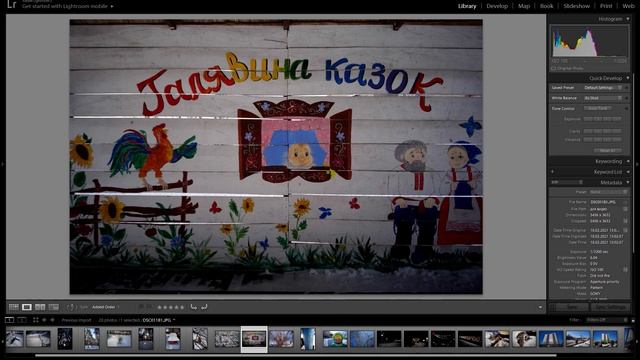Go back using filmstrip left arrow

point(44,320)
